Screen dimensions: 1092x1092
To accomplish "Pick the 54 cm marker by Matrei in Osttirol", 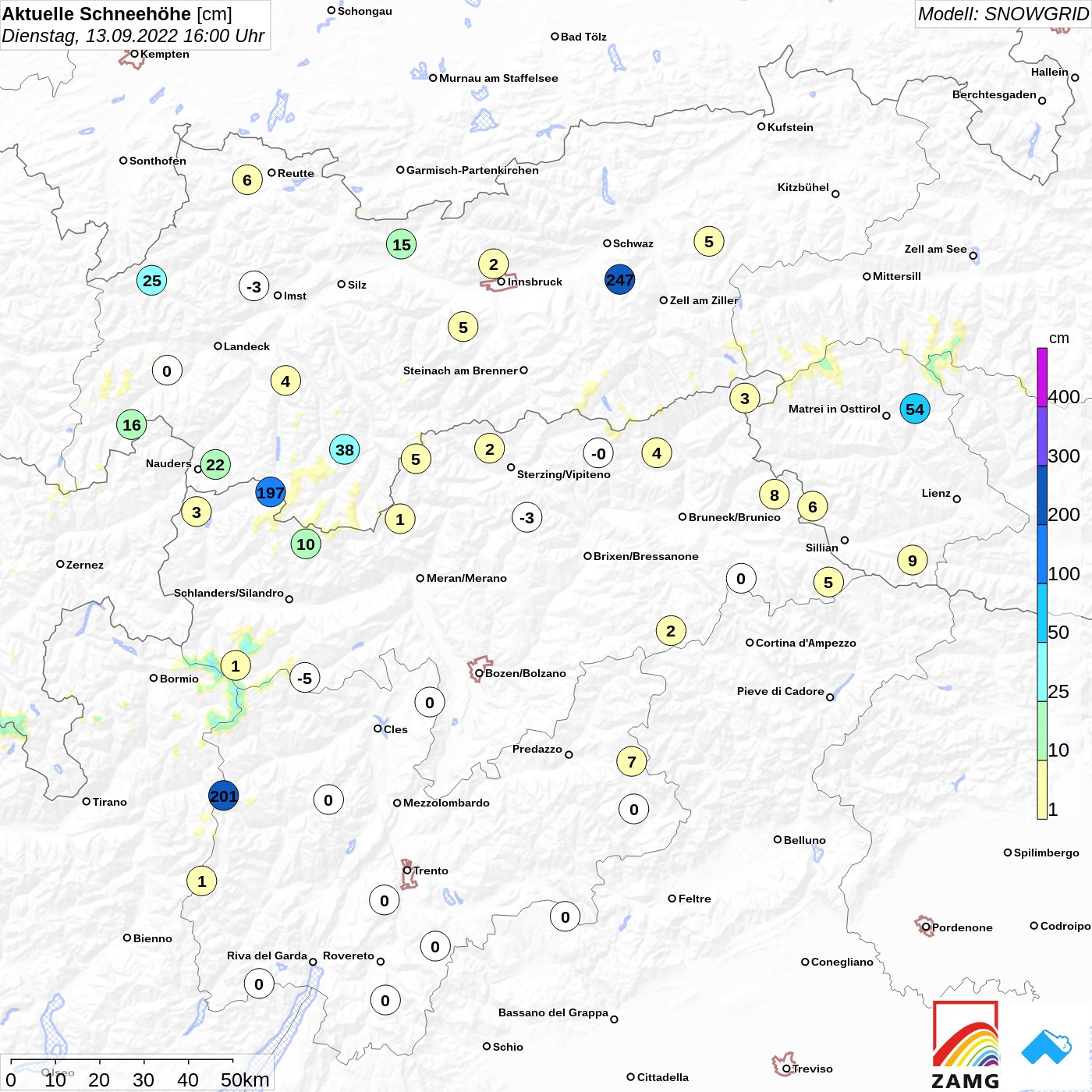I will coord(915,409).
